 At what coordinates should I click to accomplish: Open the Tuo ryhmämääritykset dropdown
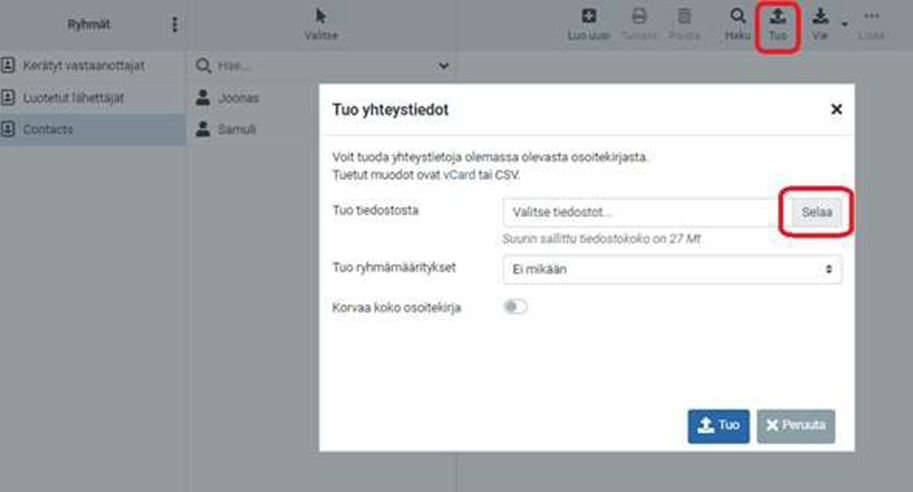coord(672,269)
